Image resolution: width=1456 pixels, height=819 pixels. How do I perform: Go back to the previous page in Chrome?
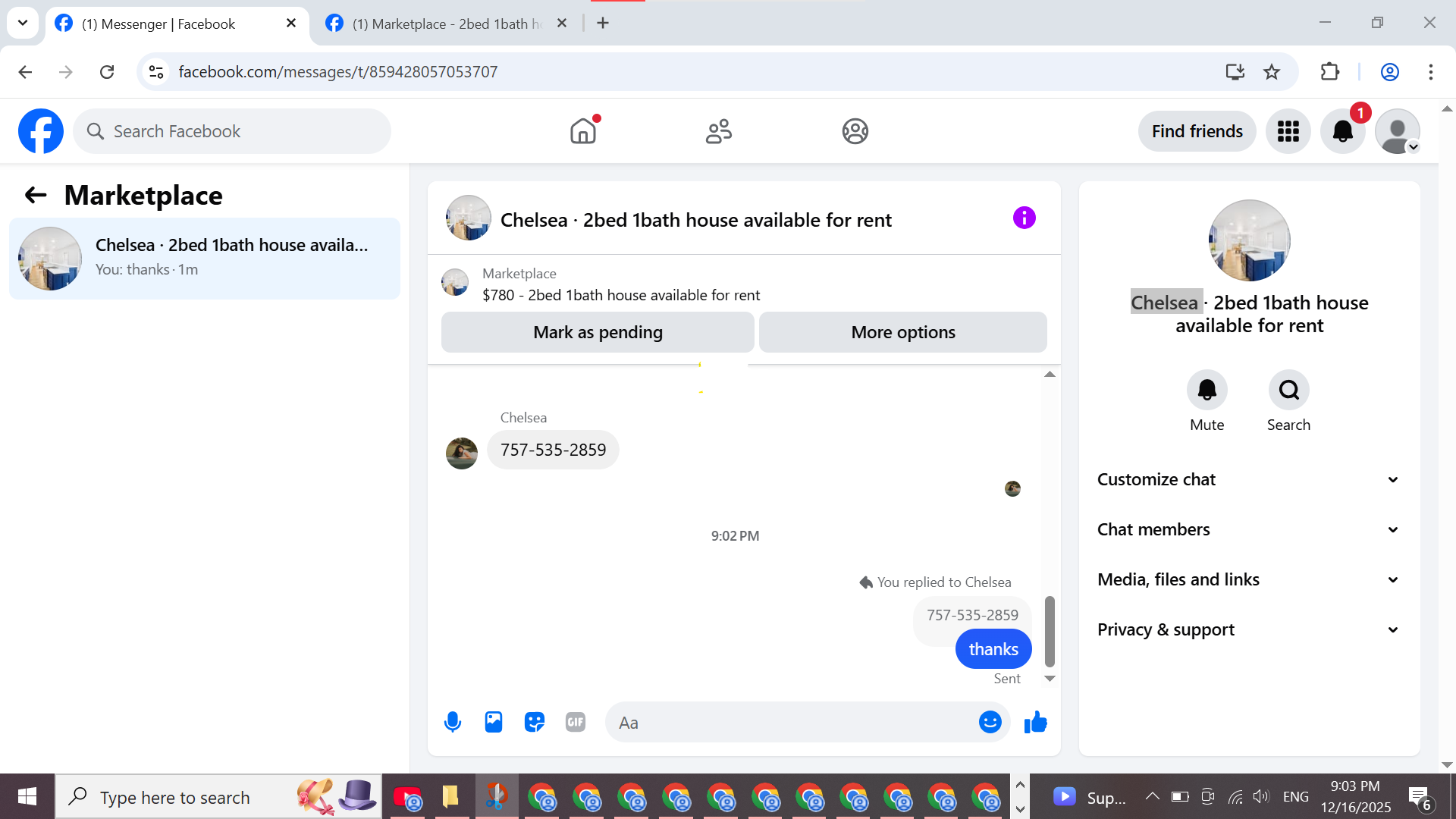click(25, 72)
